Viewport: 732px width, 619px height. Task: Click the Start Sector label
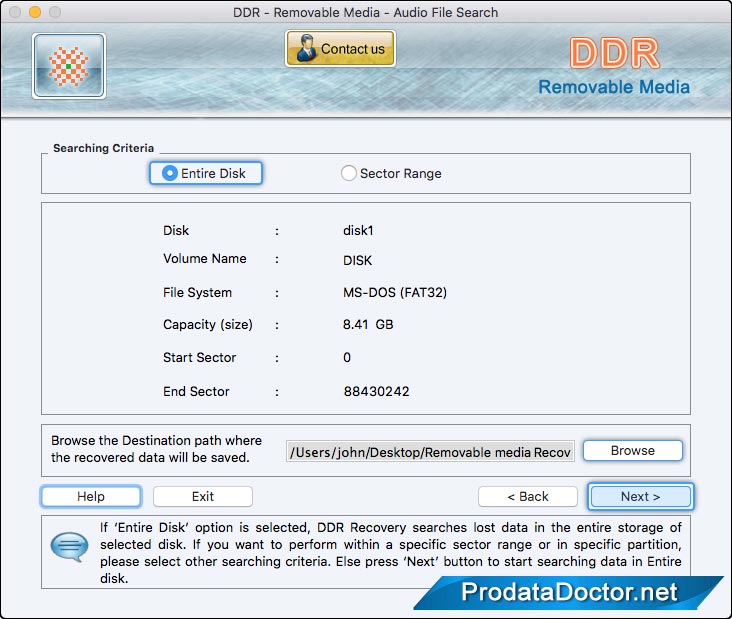click(199, 358)
